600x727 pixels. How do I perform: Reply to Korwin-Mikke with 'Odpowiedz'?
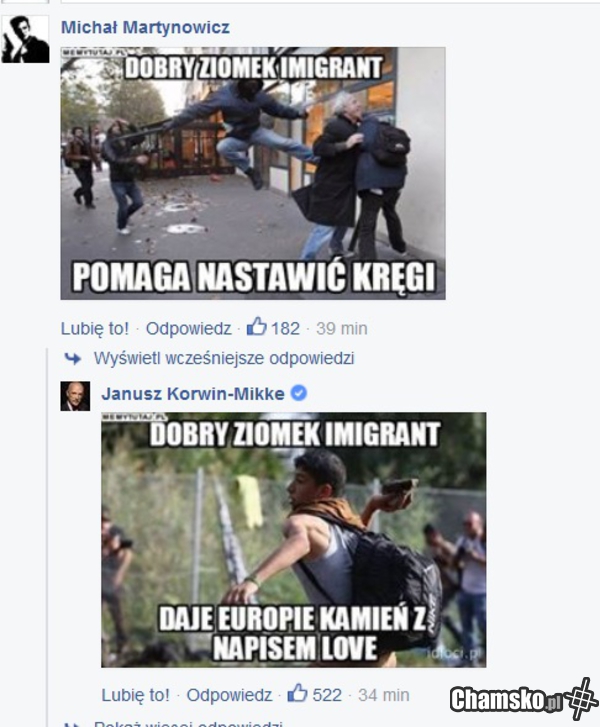point(229,695)
